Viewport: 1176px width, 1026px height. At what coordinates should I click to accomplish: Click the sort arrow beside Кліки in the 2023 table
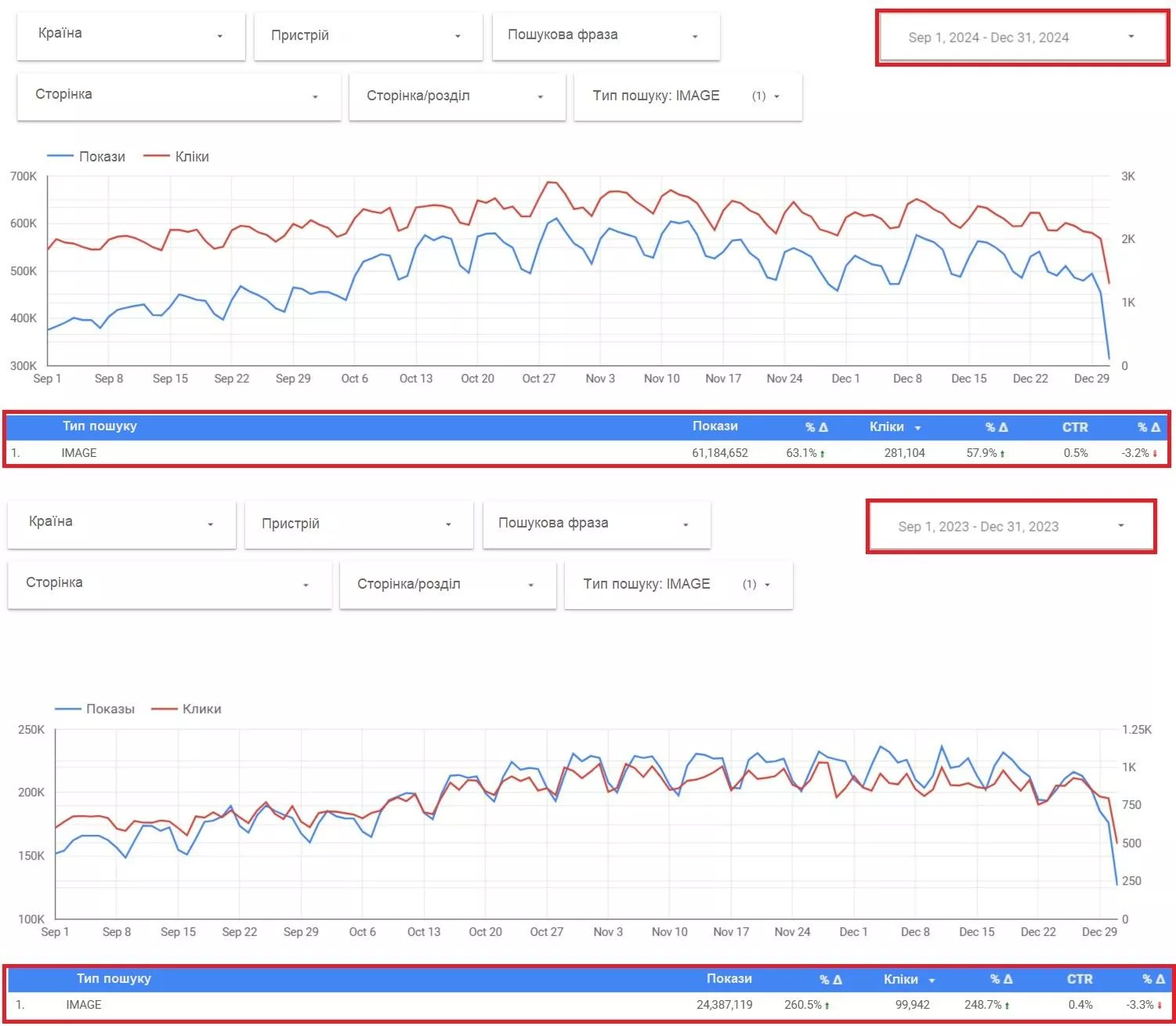[x=932, y=981]
